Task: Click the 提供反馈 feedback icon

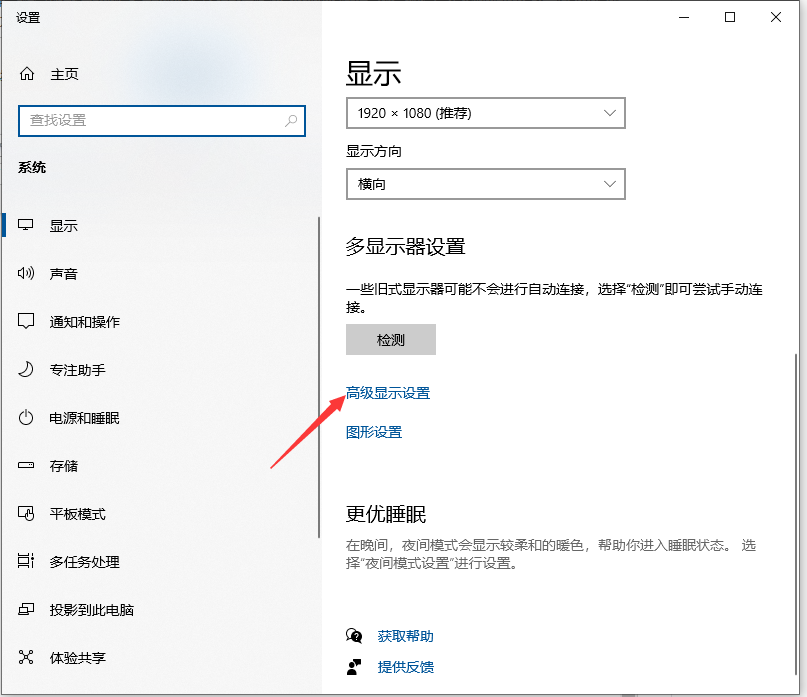Action: pyautogui.click(x=353, y=666)
